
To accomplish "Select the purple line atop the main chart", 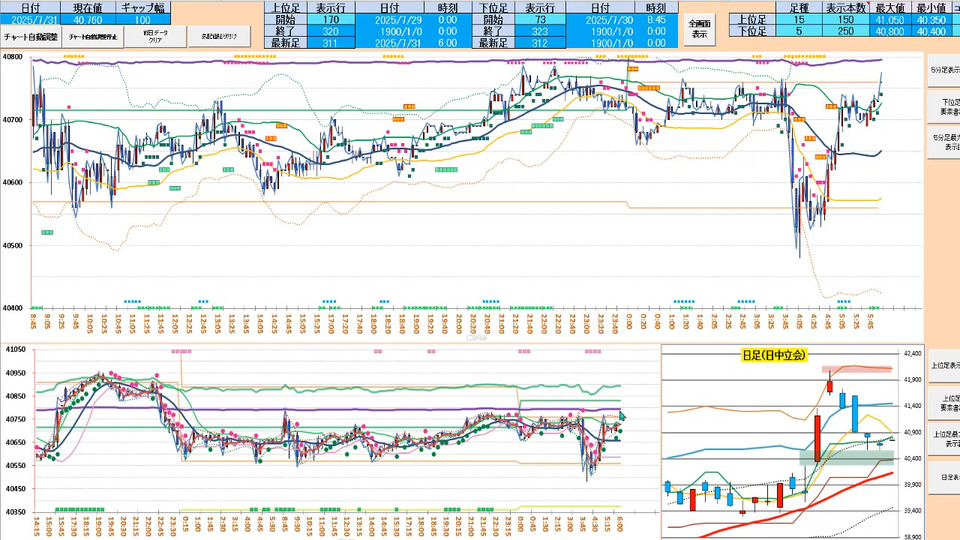I will click(x=457, y=61).
